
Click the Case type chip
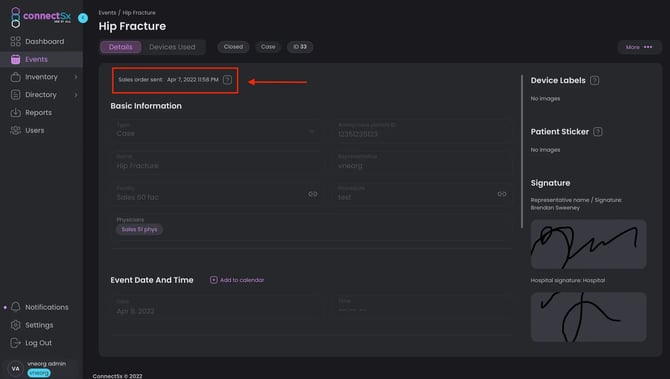(268, 47)
